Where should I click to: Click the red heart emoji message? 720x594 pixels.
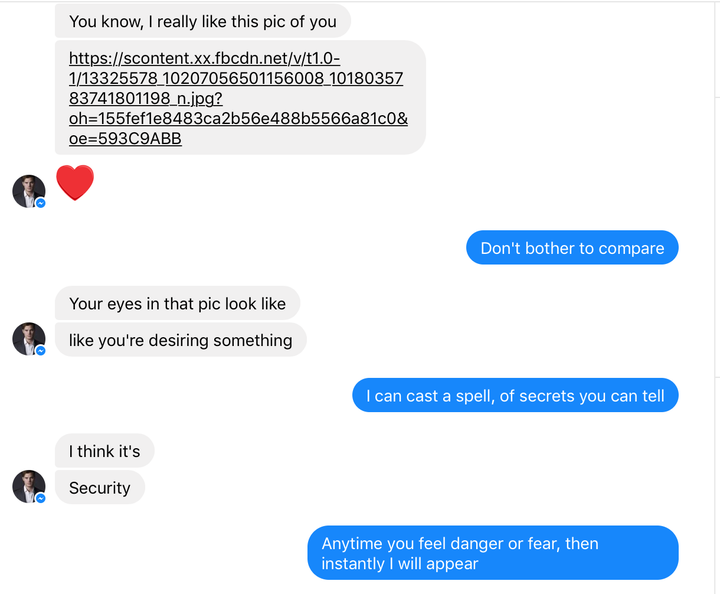click(x=75, y=183)
